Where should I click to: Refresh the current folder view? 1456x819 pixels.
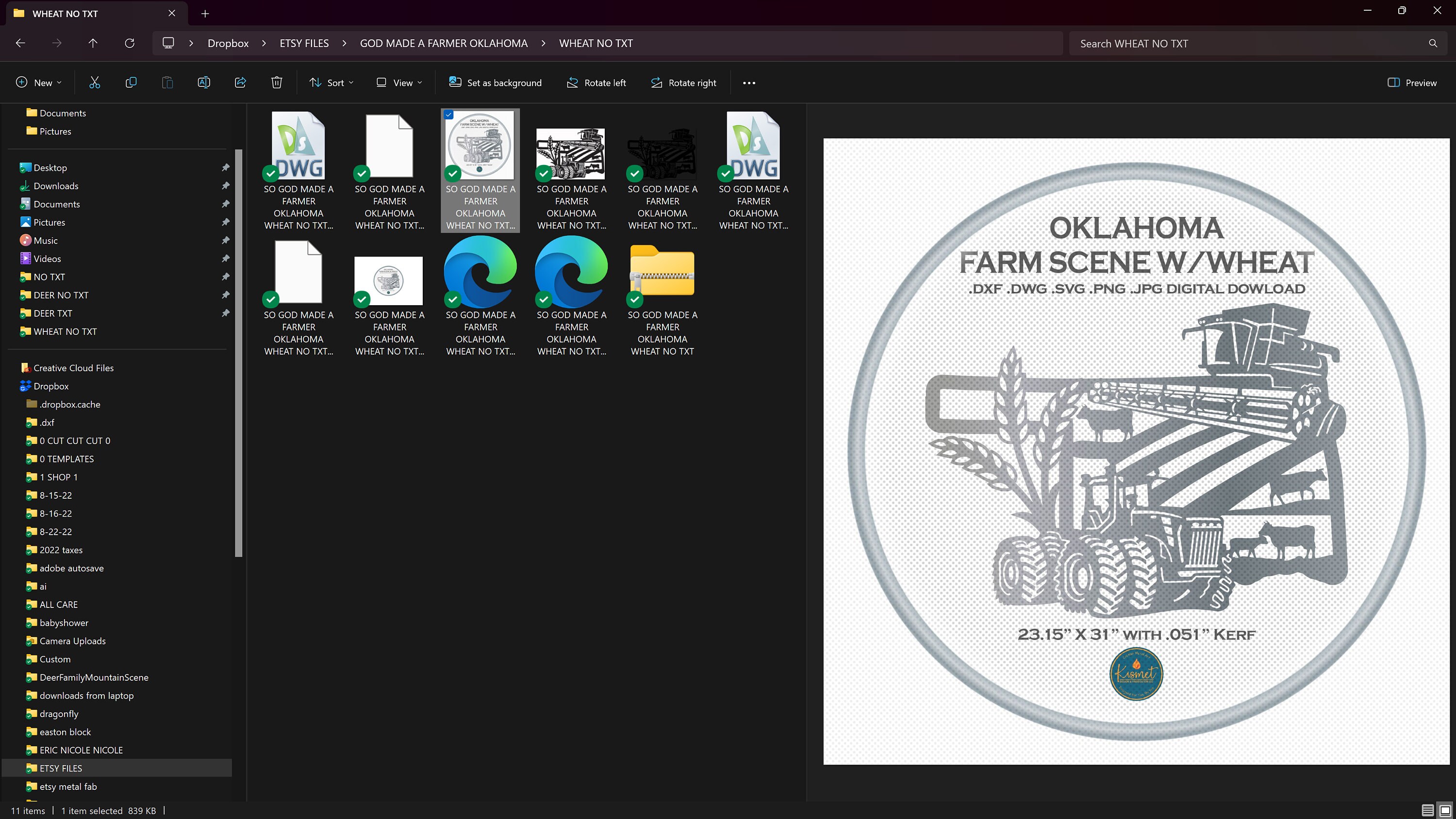pyautogui.click(x=130, y=43)
